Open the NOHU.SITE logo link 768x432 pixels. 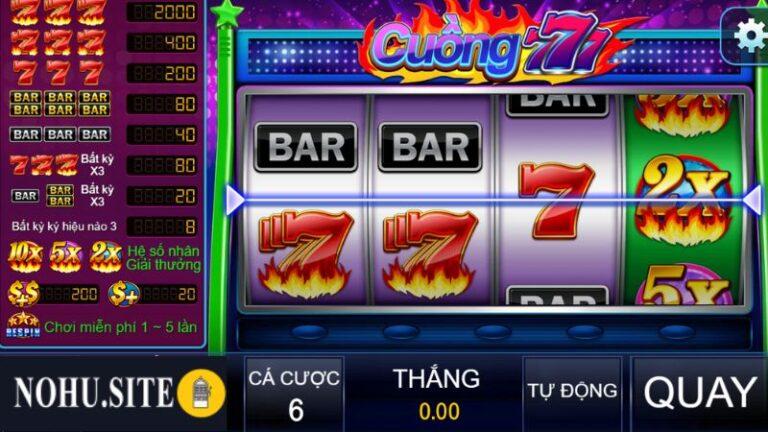coord(93,392)
